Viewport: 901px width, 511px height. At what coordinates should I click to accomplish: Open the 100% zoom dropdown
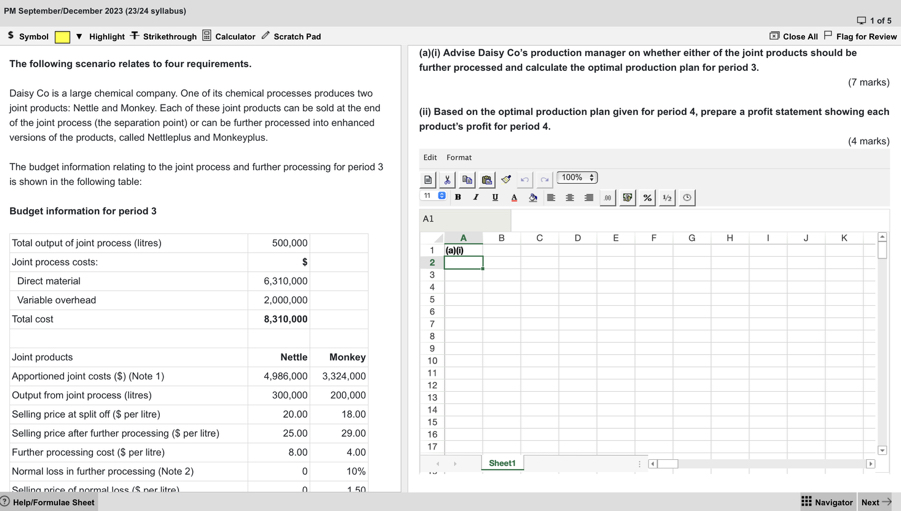577,178
